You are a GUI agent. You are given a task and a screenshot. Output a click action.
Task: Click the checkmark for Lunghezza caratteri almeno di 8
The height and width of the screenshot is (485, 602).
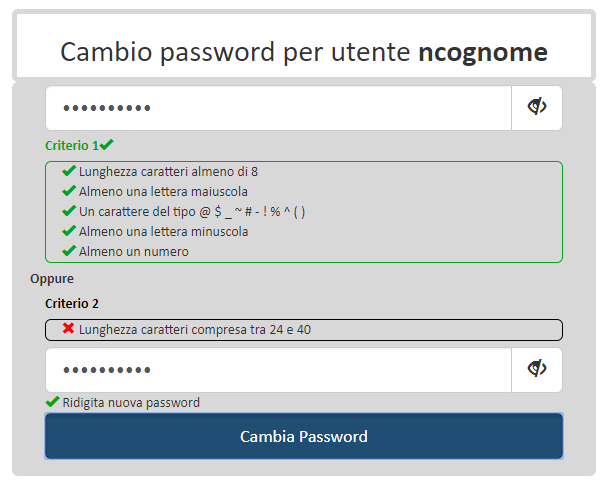69,170
